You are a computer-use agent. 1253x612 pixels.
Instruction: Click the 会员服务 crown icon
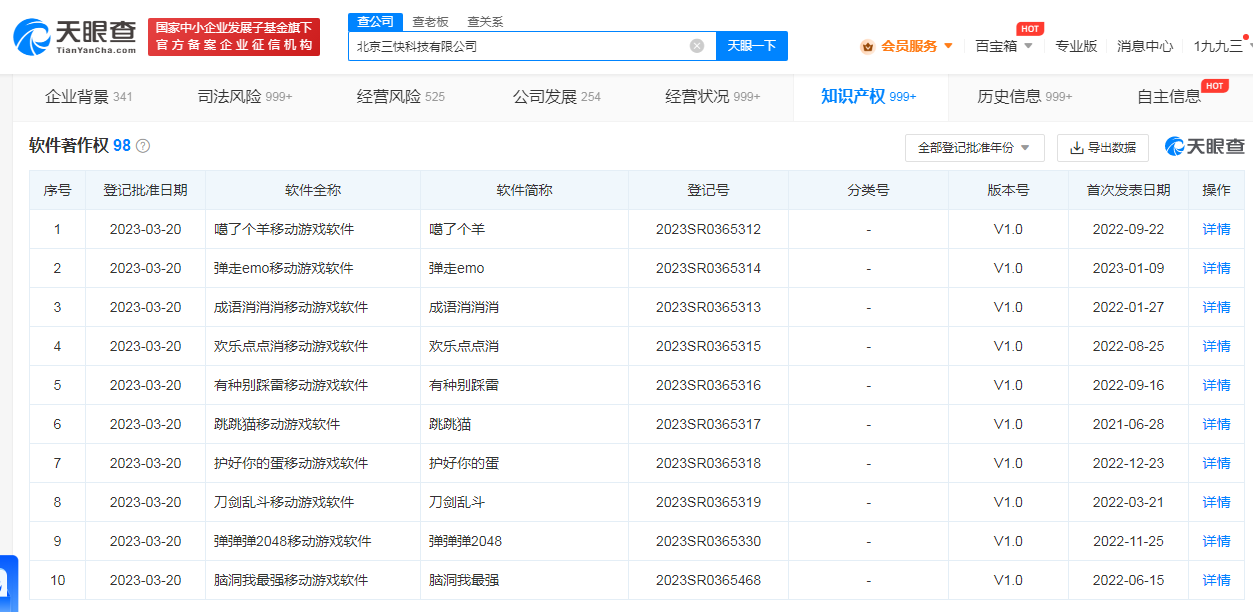(x=867, y=46)
